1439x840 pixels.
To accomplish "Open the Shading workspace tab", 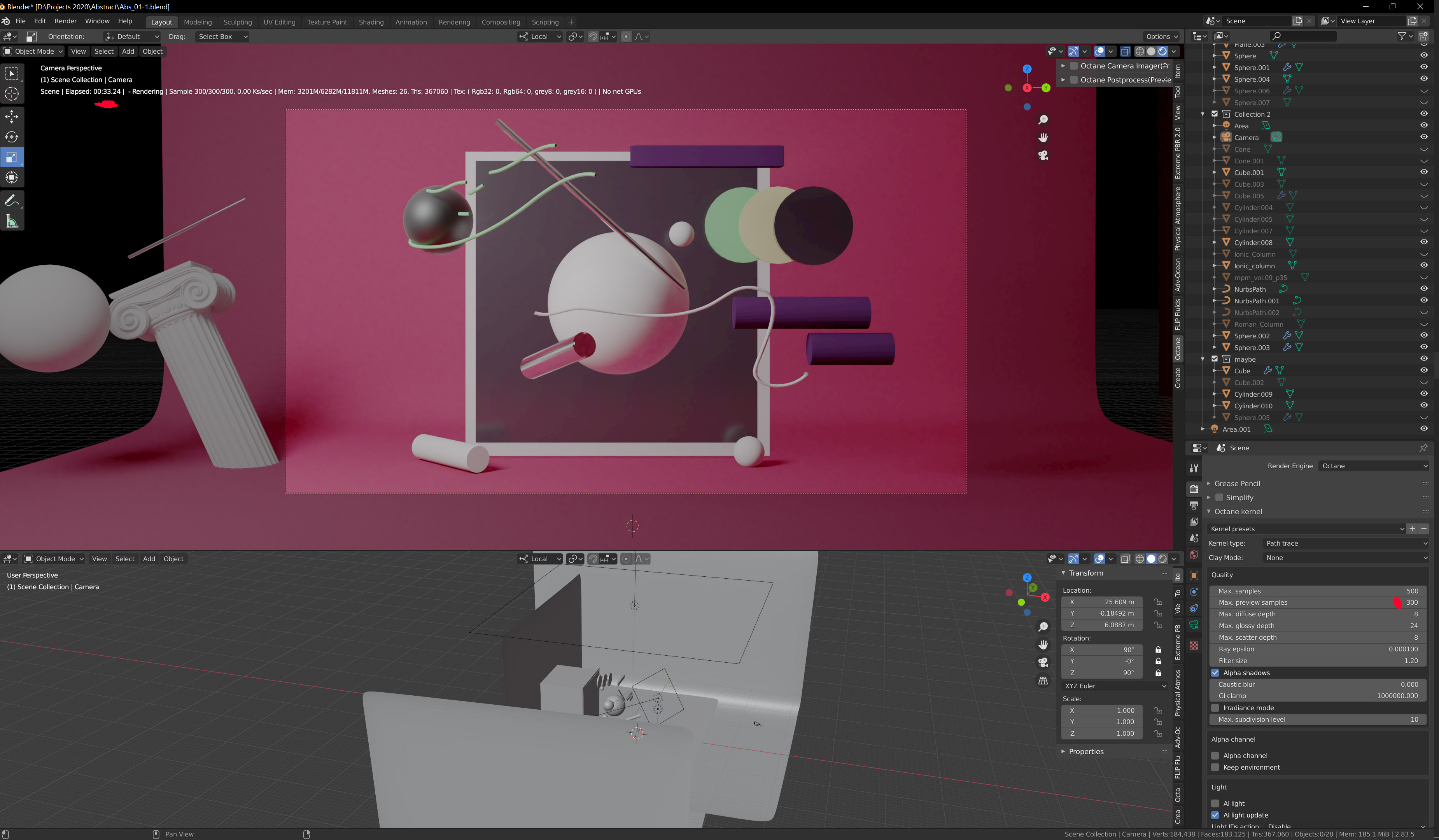I will [371, 22].
